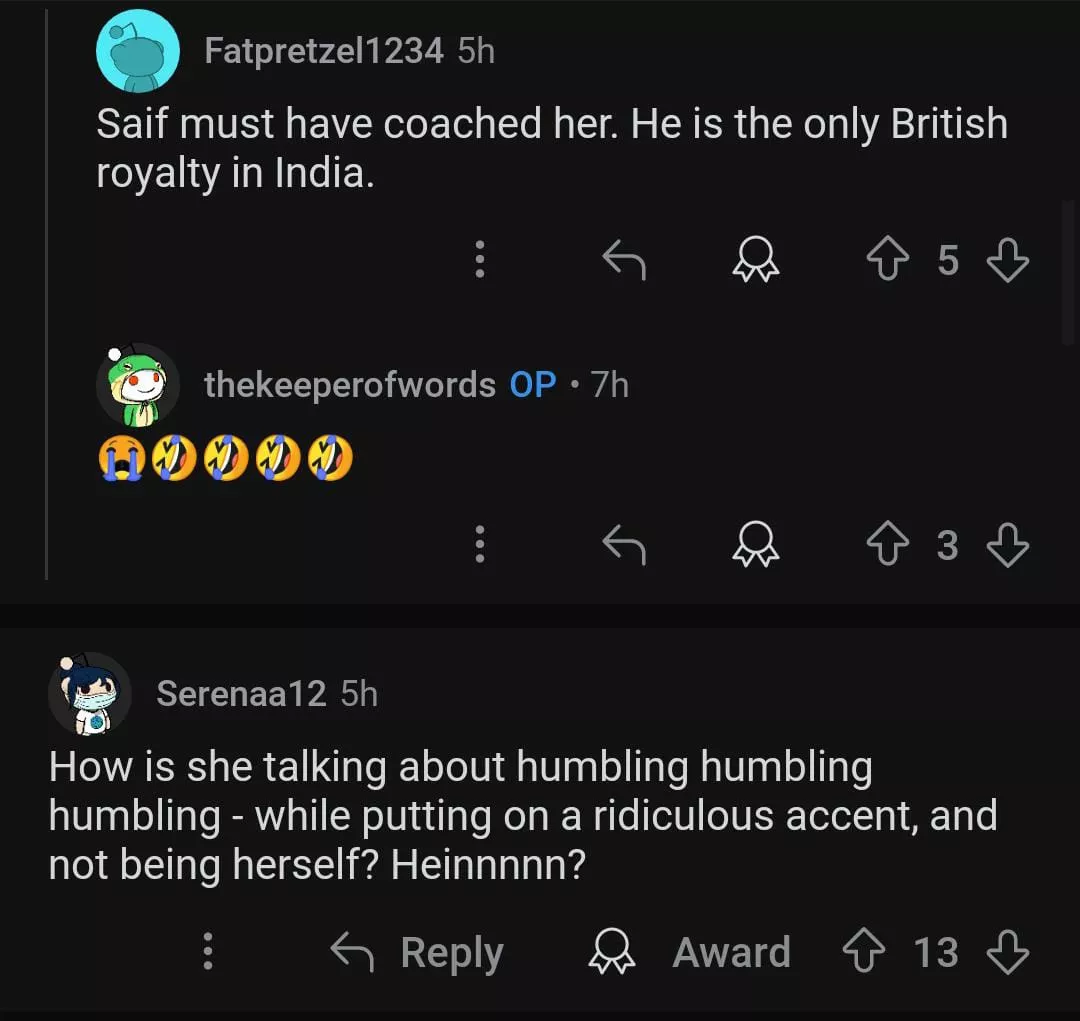Downvote Serenaa12's comment

(x=1007, y=952)
